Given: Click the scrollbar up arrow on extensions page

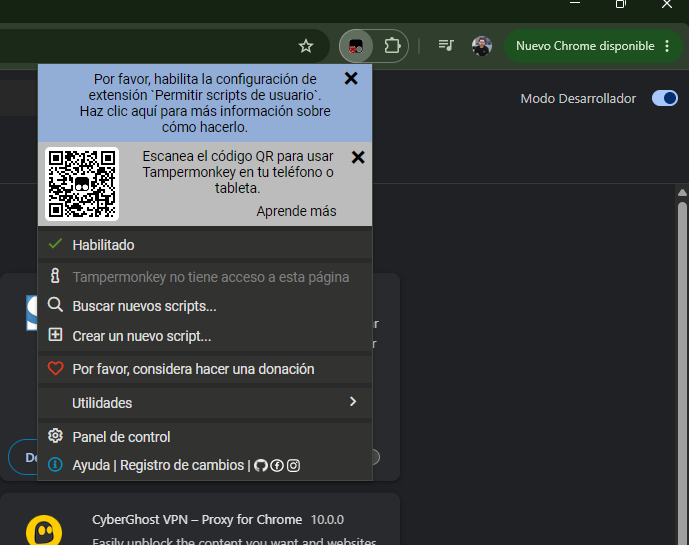Looking at the screenshot, I should 682,193.
